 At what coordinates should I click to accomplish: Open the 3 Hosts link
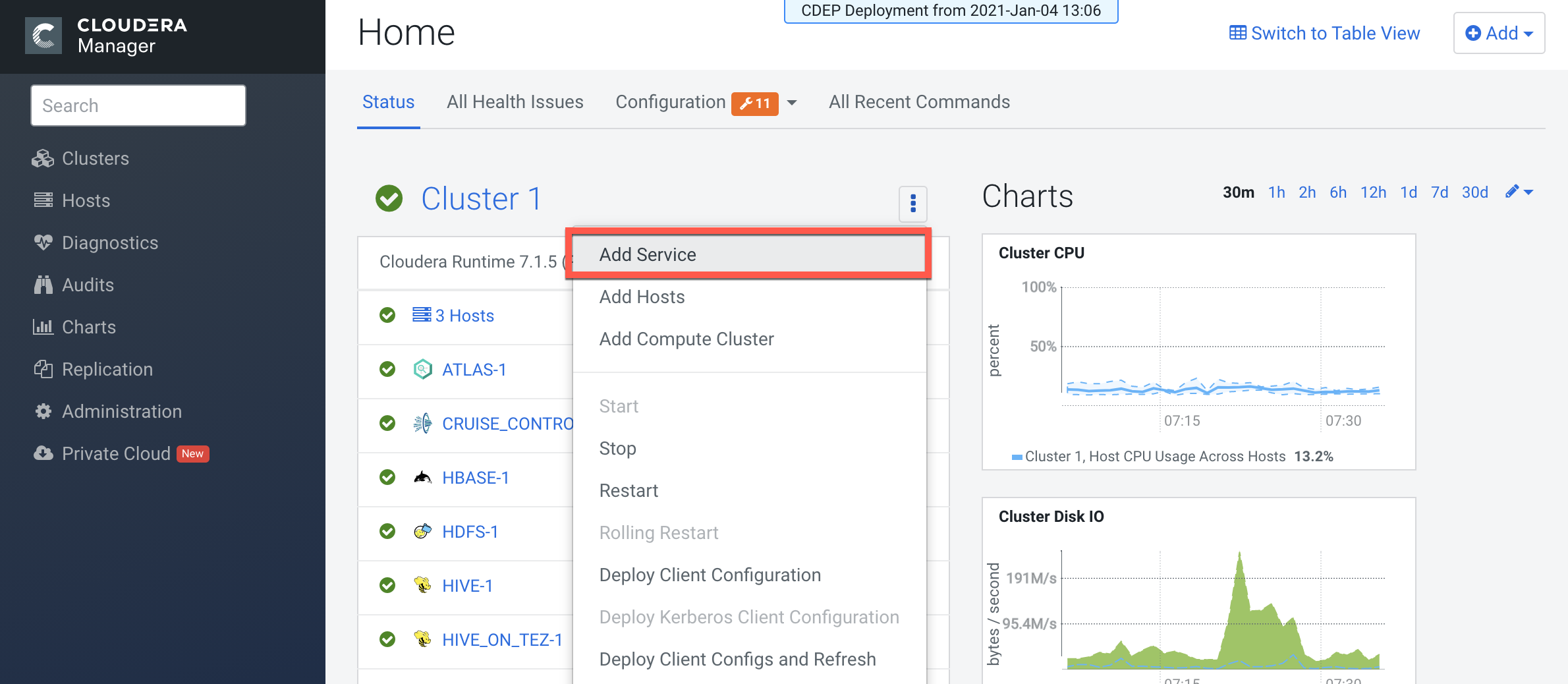(x=464, y=316)
